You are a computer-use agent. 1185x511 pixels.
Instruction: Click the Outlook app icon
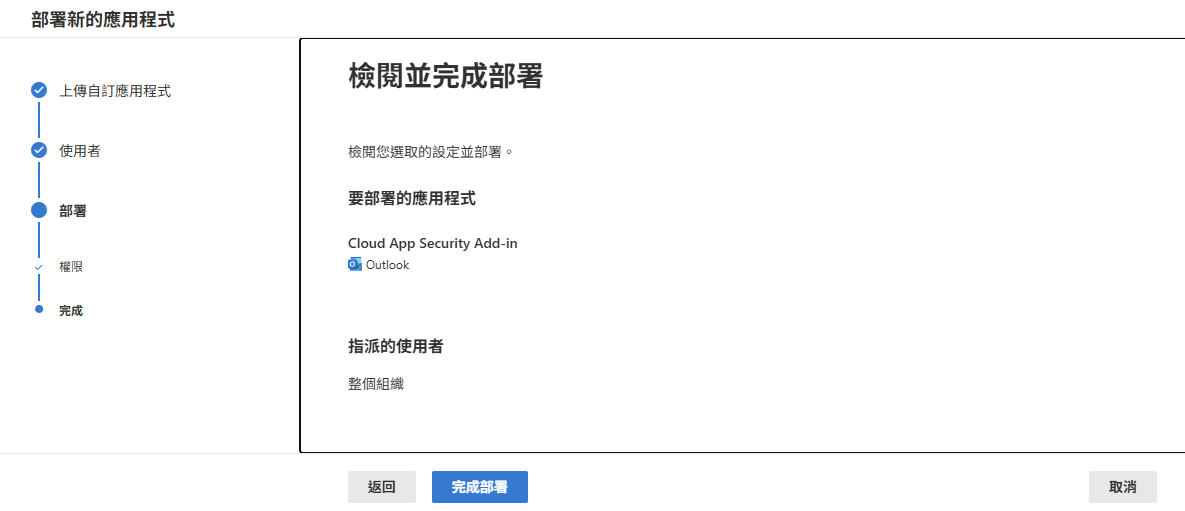[355, 265]
